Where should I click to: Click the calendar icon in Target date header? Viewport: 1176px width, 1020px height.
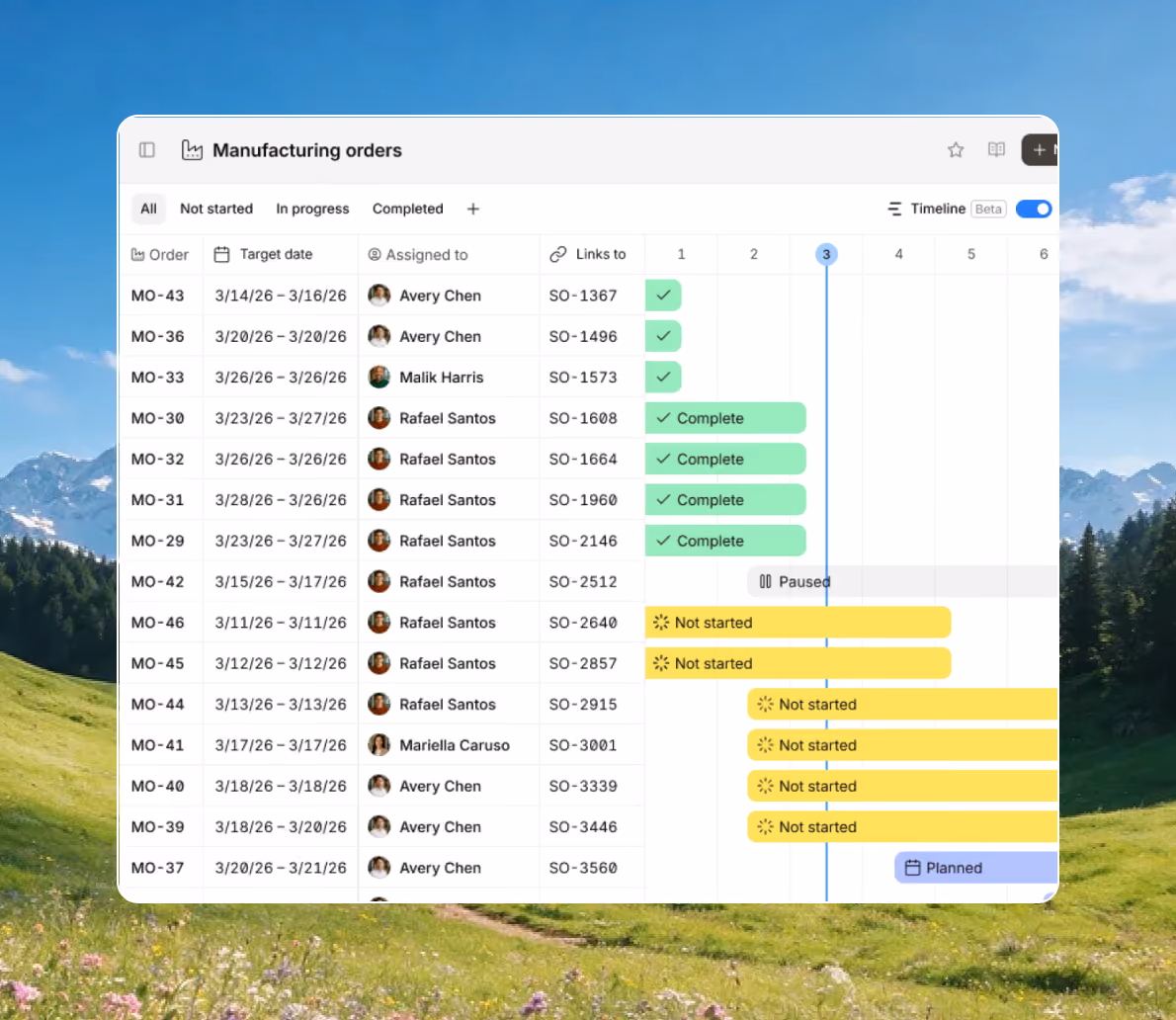pos(221,254)
